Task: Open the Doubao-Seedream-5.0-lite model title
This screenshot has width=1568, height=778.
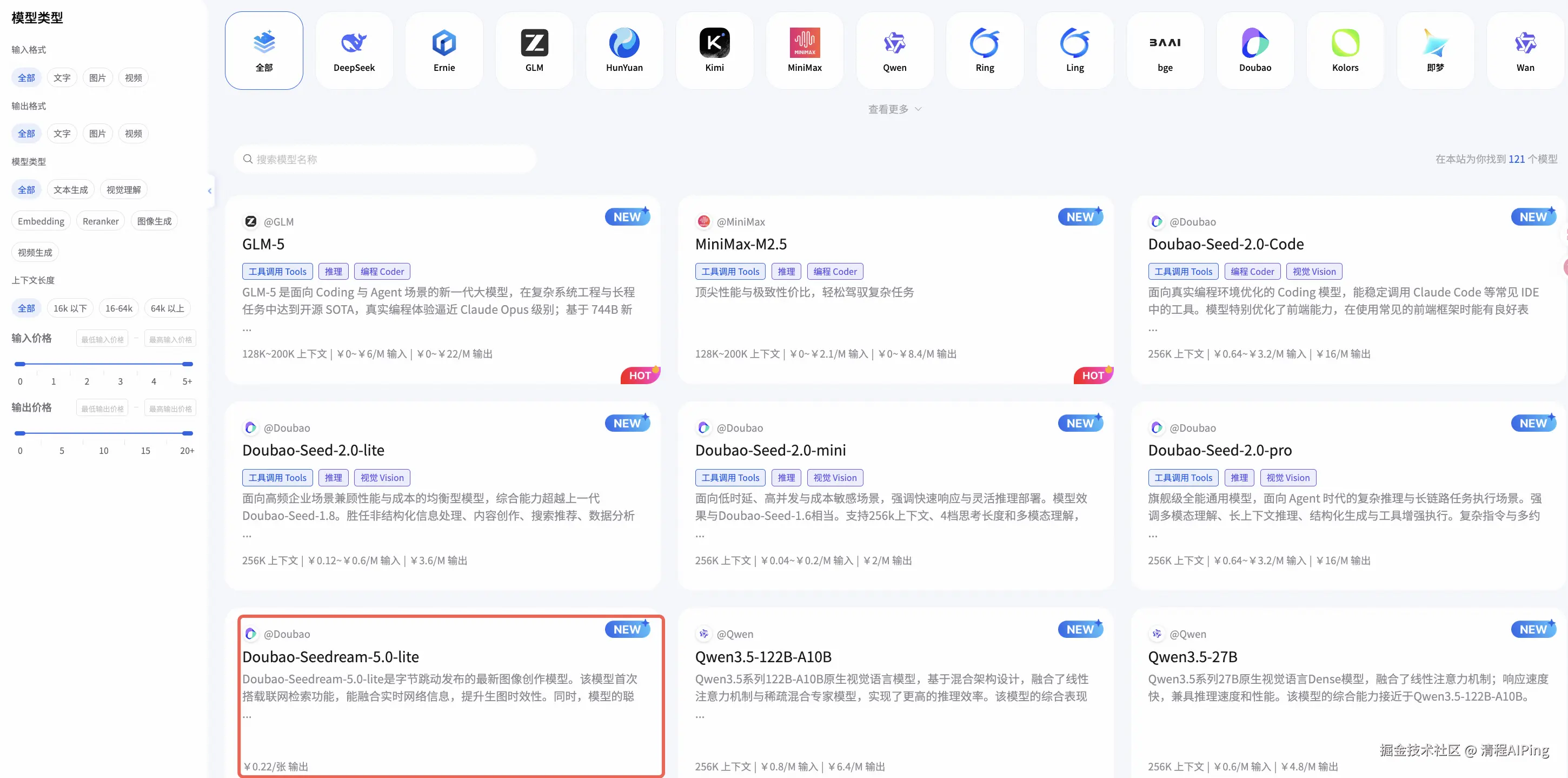Action: pos(330,657)
